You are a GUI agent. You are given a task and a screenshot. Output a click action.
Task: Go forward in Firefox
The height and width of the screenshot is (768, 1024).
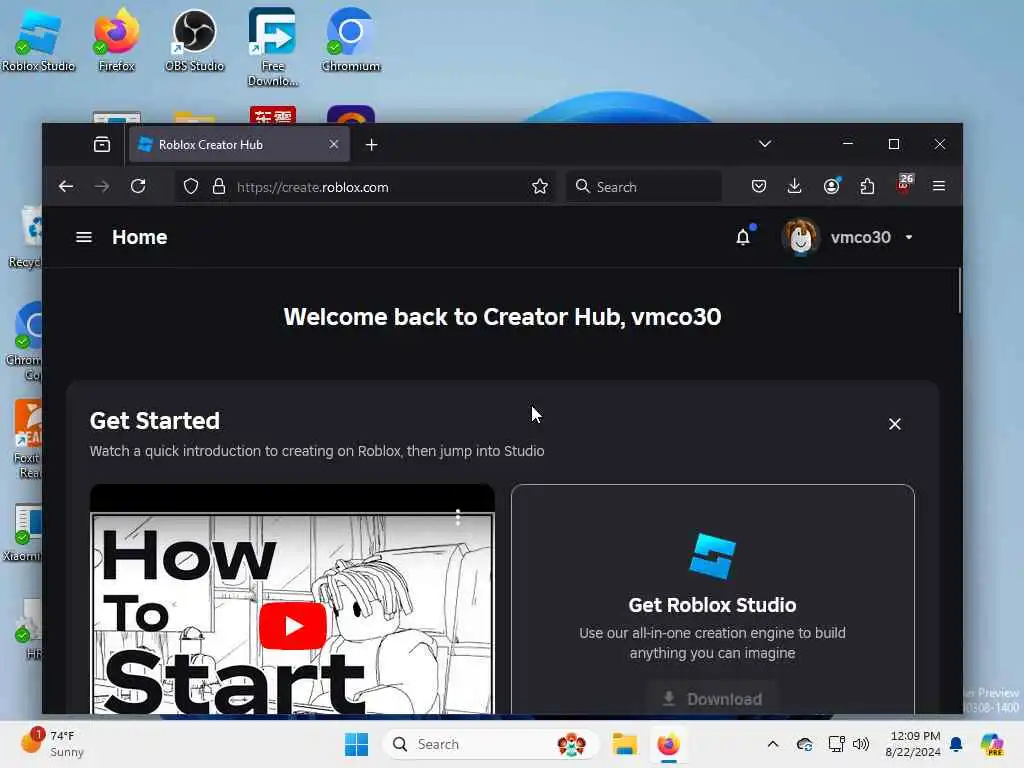click(102, 187)
